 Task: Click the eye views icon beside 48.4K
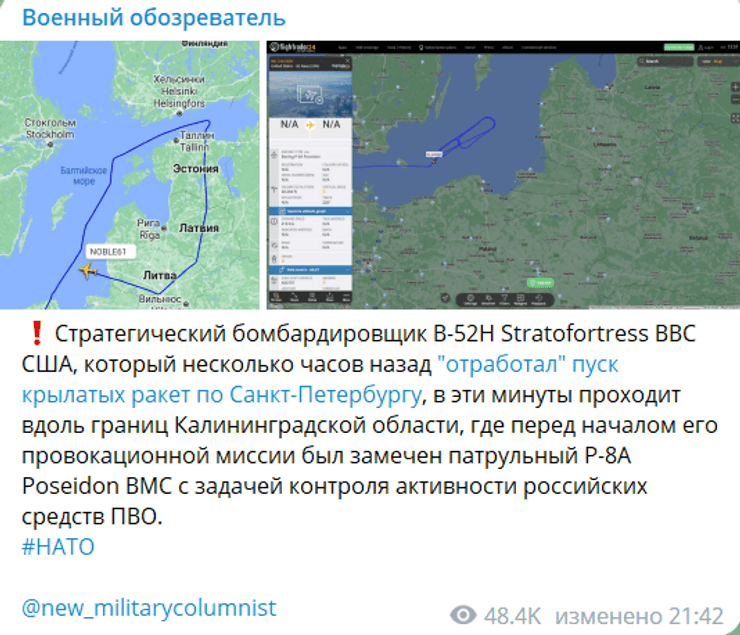pos(463,615)
